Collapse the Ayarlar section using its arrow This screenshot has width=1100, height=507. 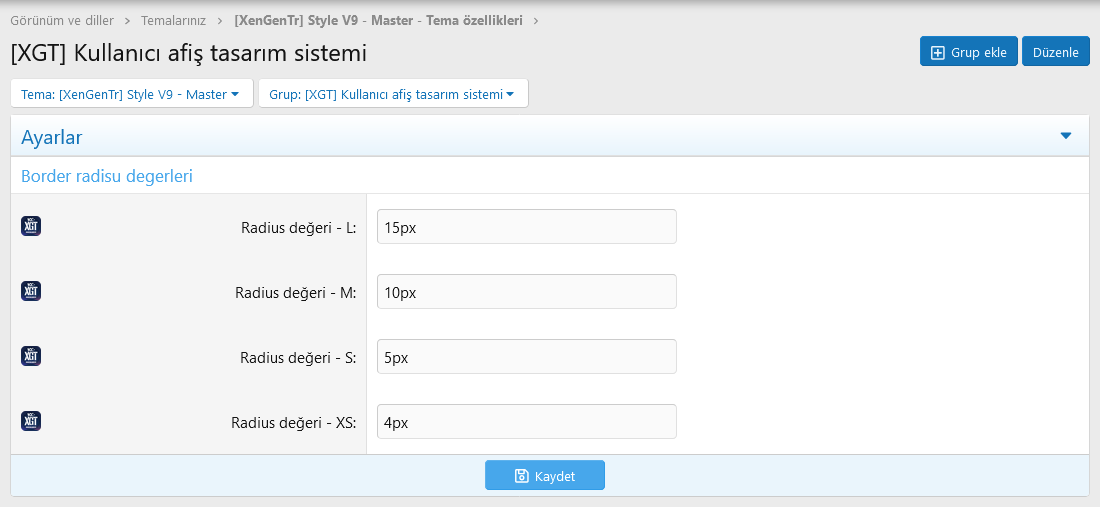coord(1065,136)
